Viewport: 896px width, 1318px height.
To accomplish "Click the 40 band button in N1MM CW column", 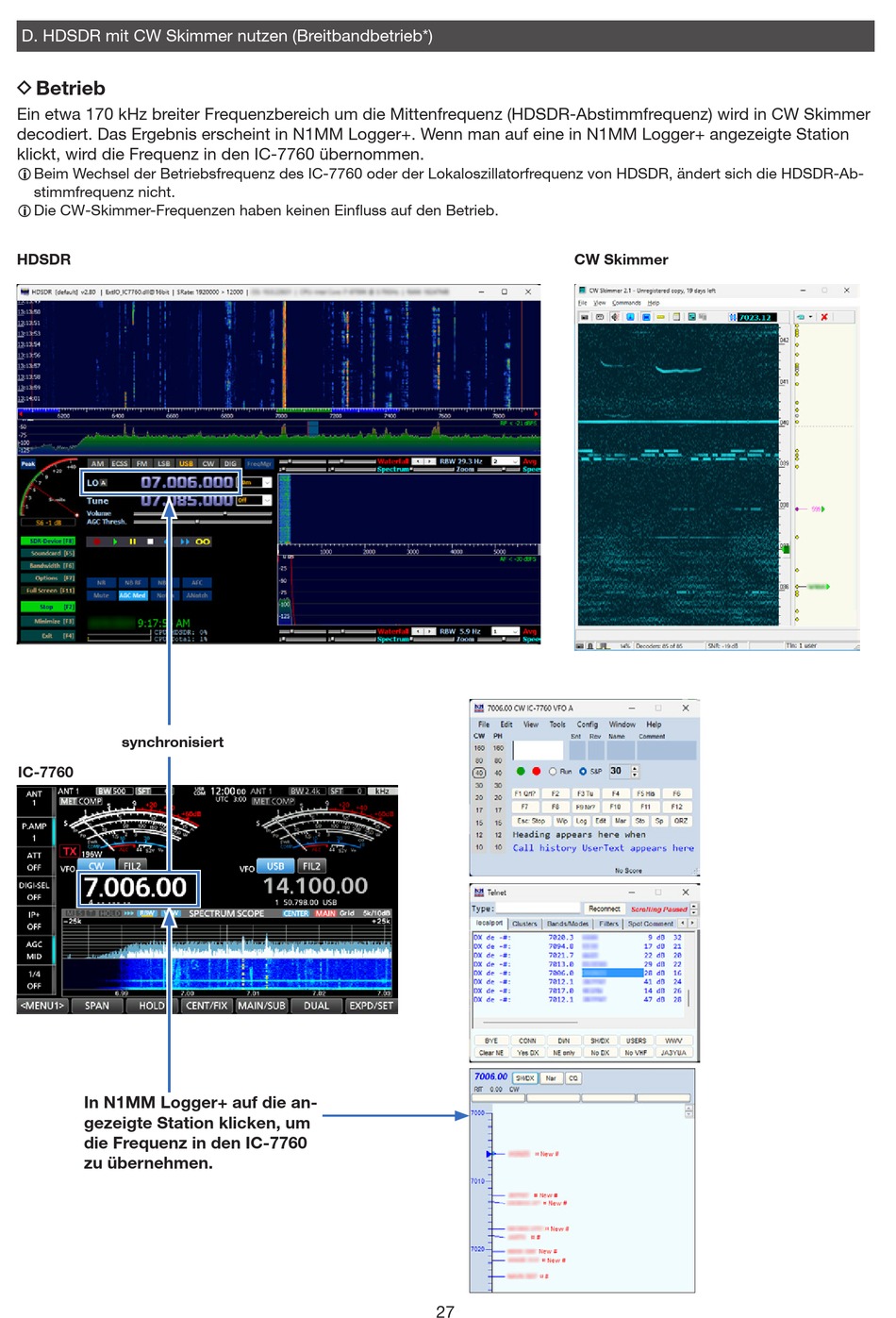I will click(x=479, y=773).
